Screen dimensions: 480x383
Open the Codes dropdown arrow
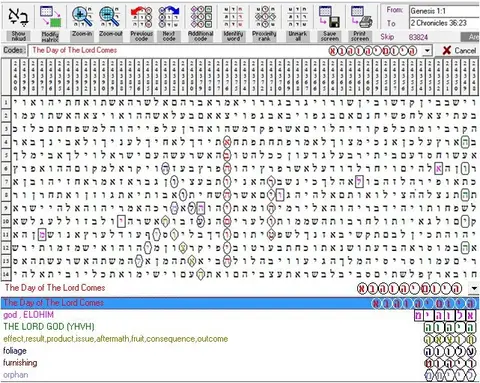coord(427,51)
